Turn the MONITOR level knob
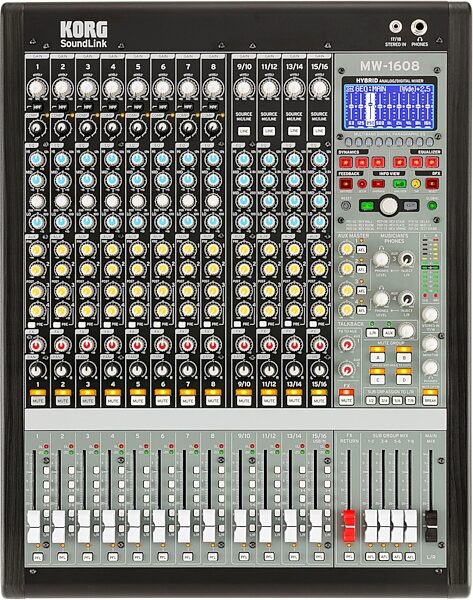Image resolution: width=473 pixels, height=600 pixels. pyautogui.click(x=430, y=344)
